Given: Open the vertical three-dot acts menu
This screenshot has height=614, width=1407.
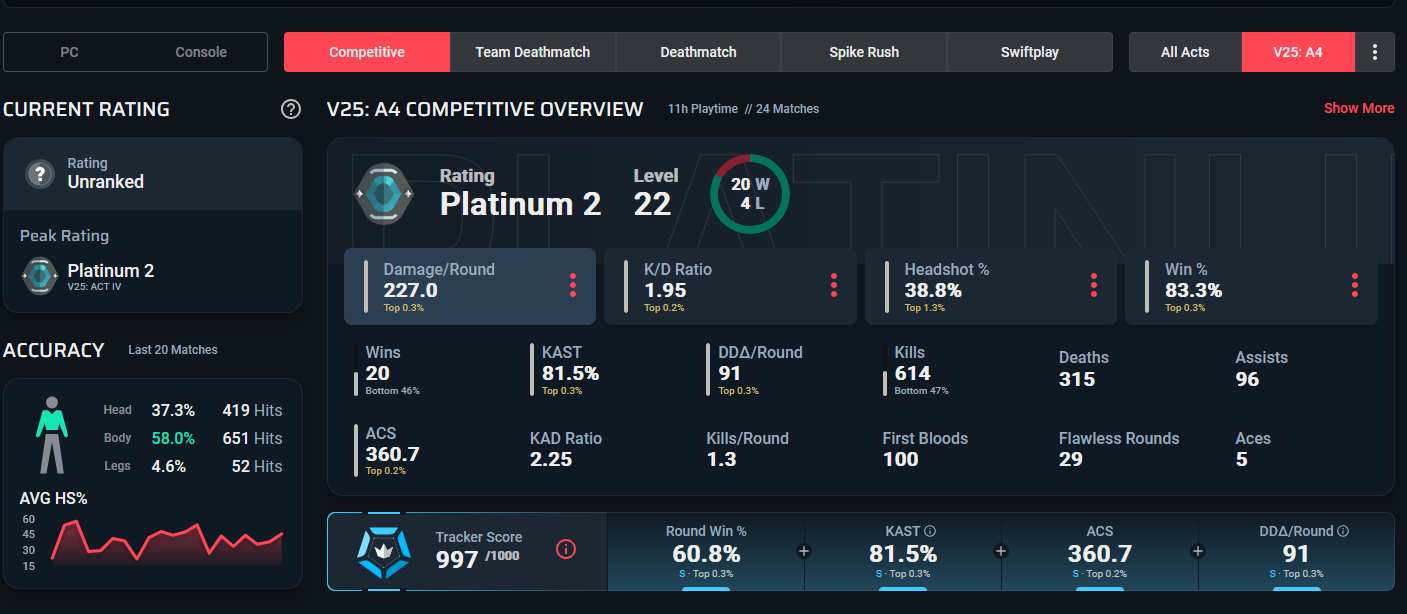Looking at the screenshot, I should (x=1374, y=51).
